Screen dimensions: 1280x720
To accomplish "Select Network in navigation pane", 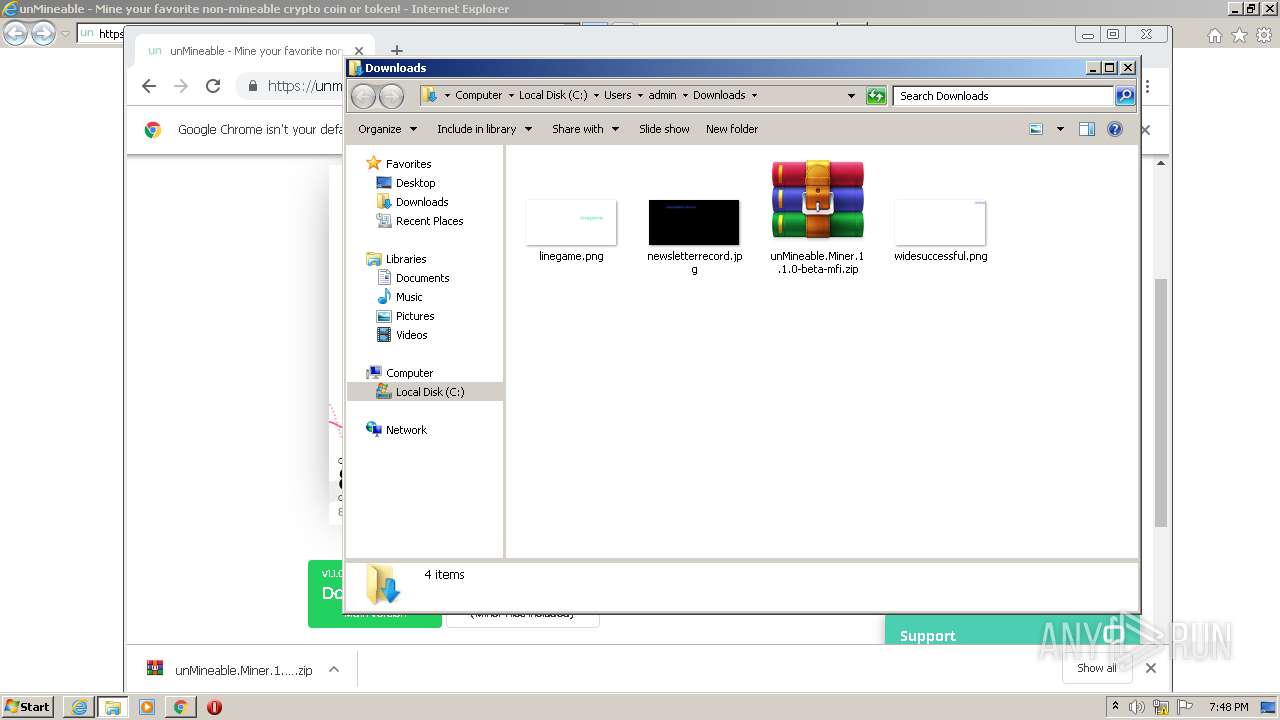I will pos(406,430).
